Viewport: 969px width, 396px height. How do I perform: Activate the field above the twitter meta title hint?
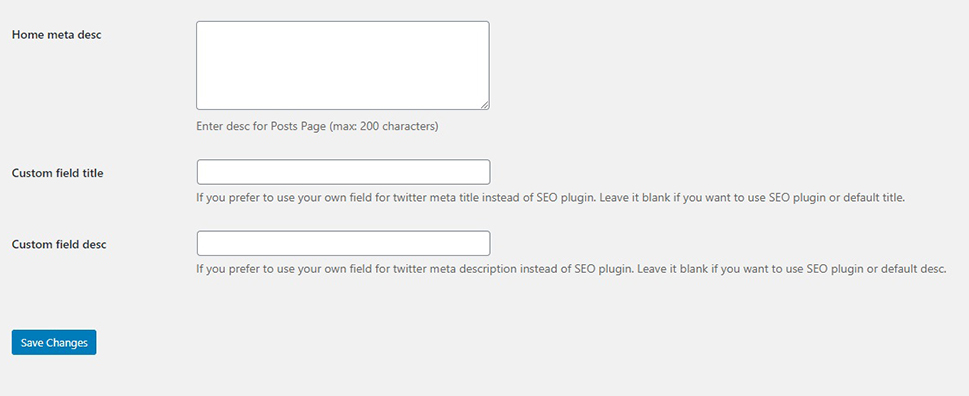pos(344,172)
